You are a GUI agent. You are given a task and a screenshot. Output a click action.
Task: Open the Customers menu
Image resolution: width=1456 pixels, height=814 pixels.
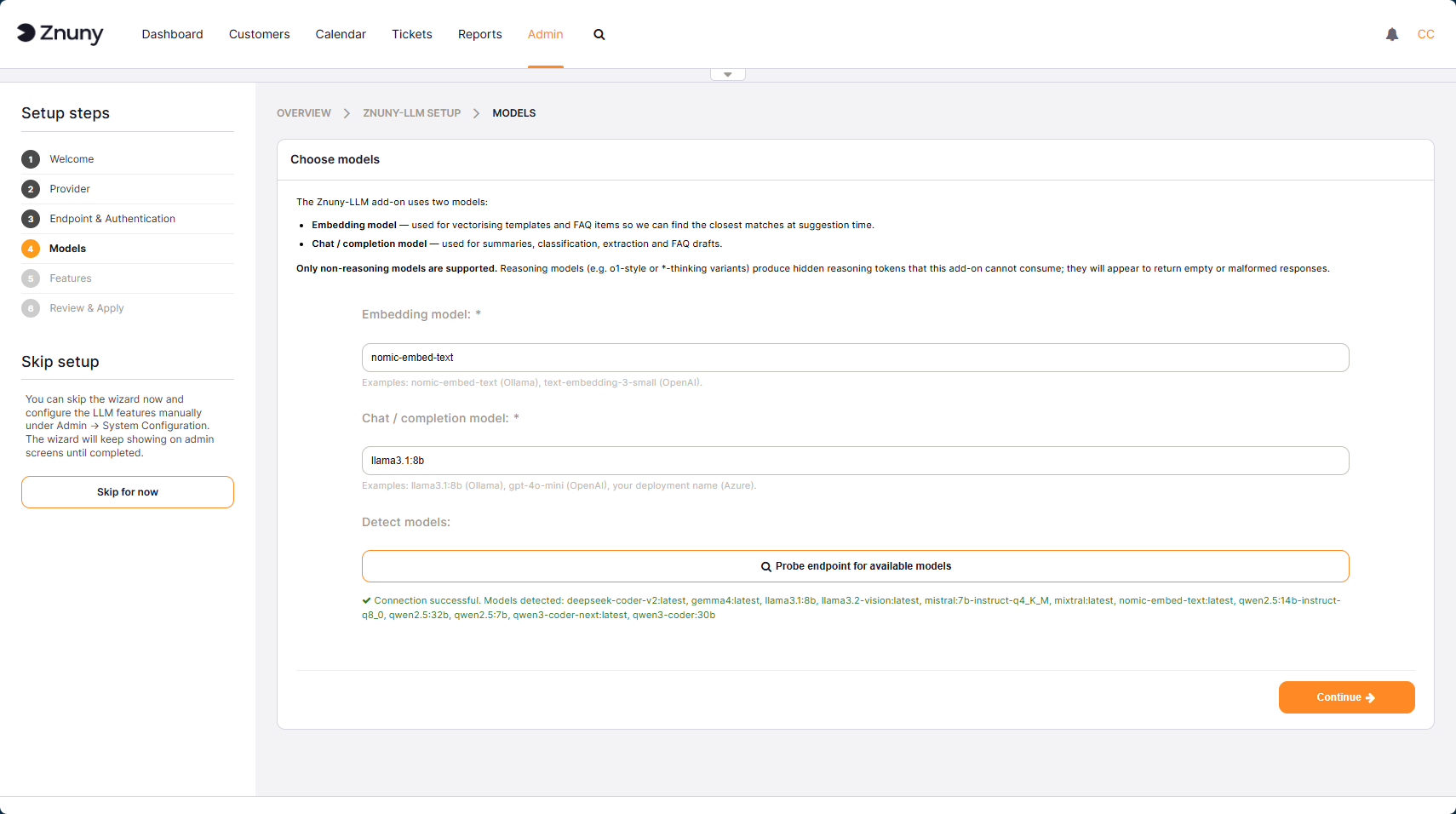coord(260,34)
